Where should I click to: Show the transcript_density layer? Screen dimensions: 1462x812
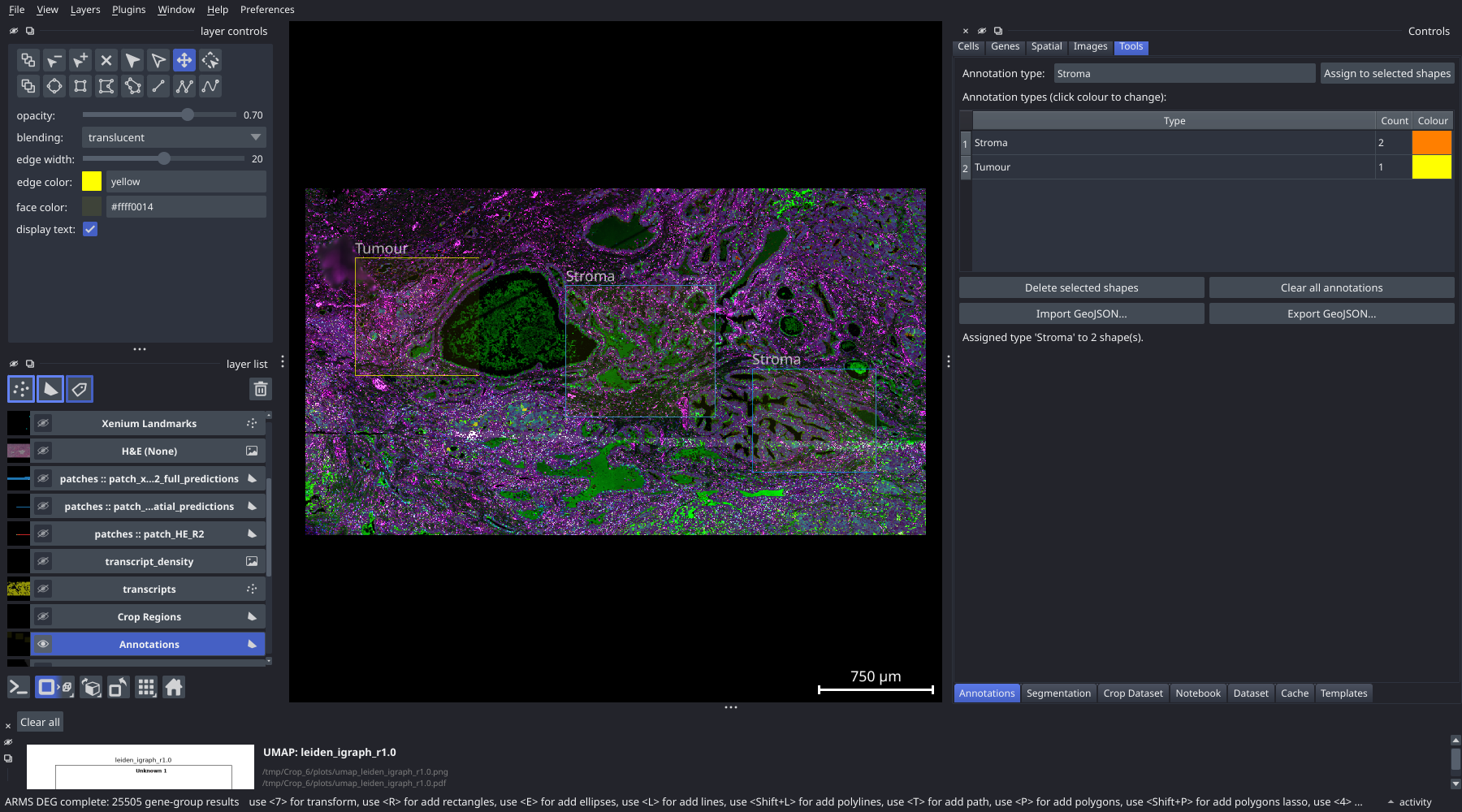click(43, 561)
